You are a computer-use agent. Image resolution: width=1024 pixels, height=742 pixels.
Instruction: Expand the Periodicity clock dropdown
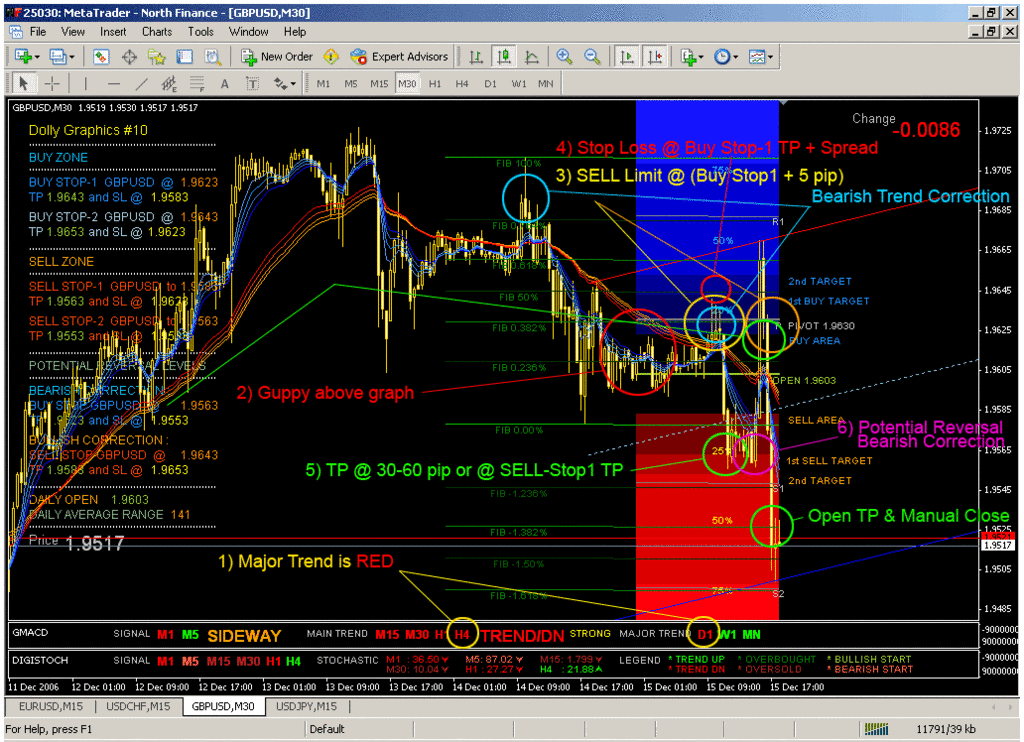tap(725, 57)
